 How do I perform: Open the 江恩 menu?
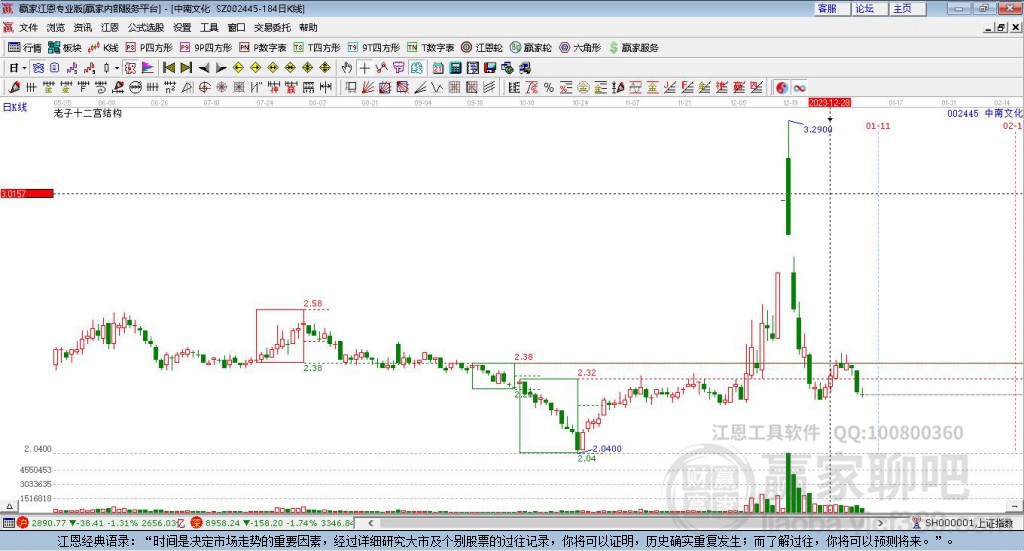[x=110, y=27]
